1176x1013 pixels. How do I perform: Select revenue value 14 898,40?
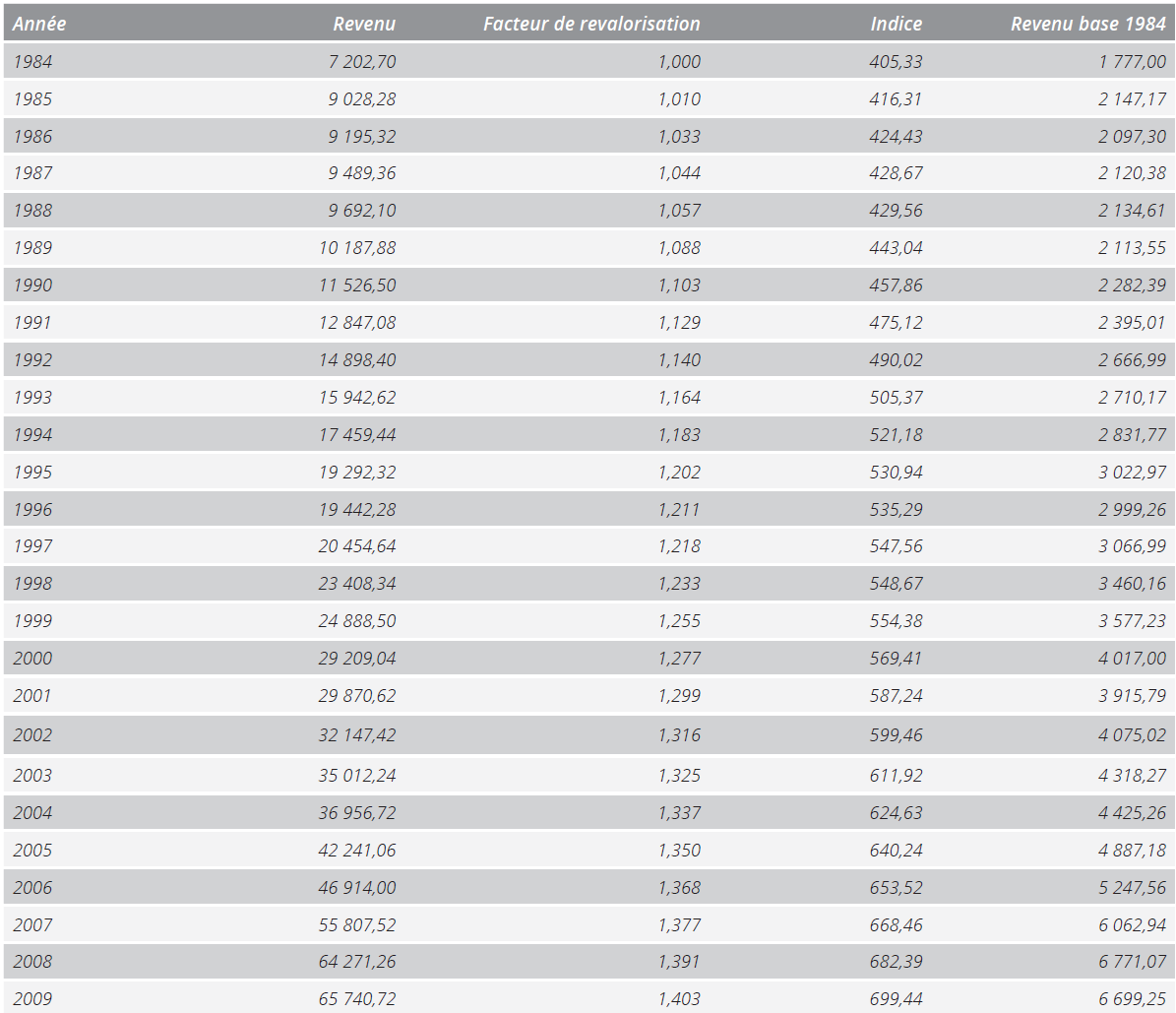pyautogui.click(x=357, y=360)
